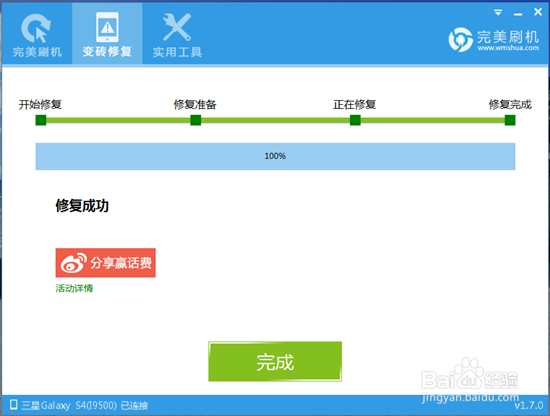Close the 完美刷机 window
This screenshot has height=416, width=550.
tap(538, 12)
